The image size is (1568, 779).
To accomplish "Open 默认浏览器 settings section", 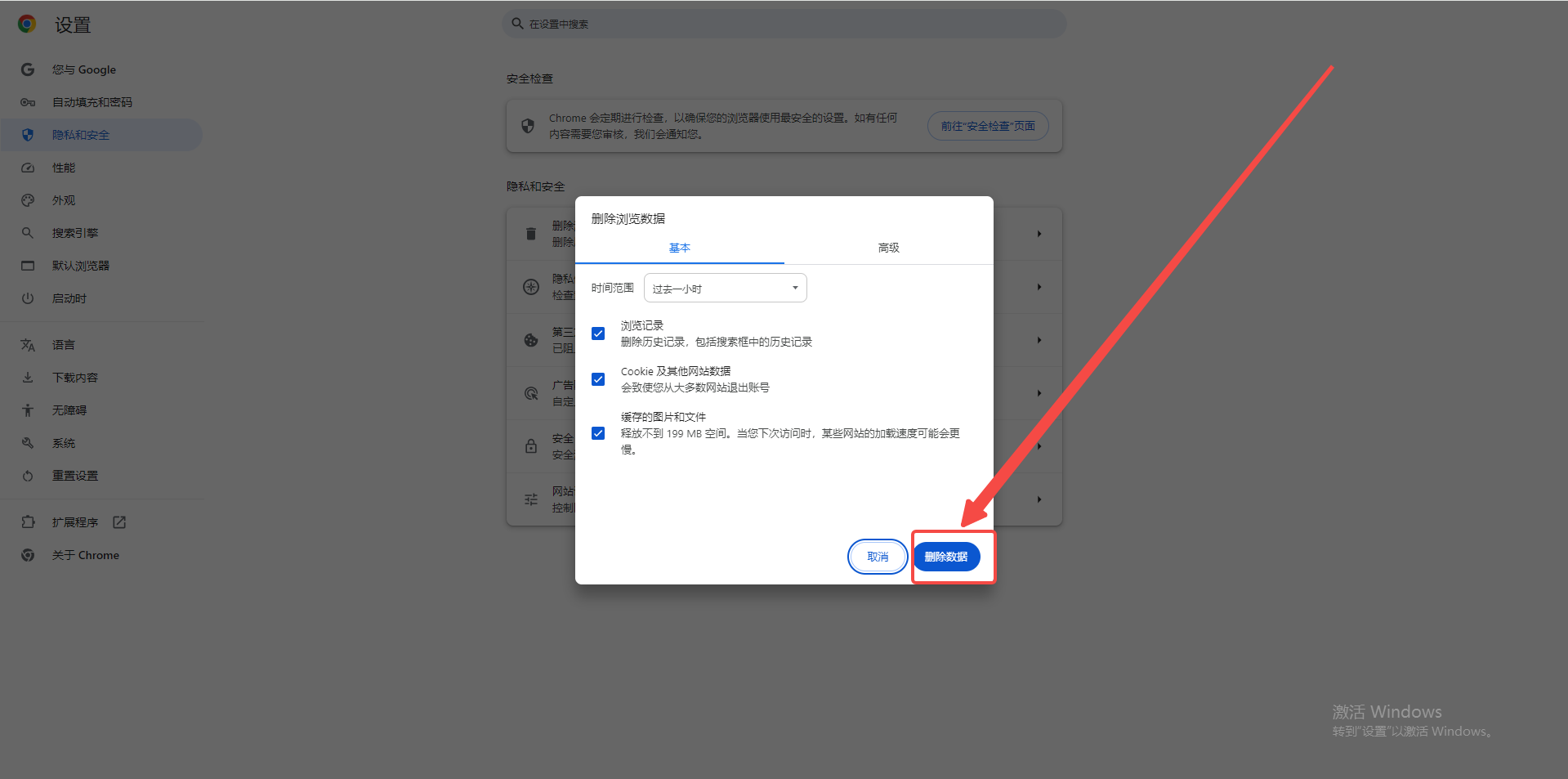I will [101, 266].
